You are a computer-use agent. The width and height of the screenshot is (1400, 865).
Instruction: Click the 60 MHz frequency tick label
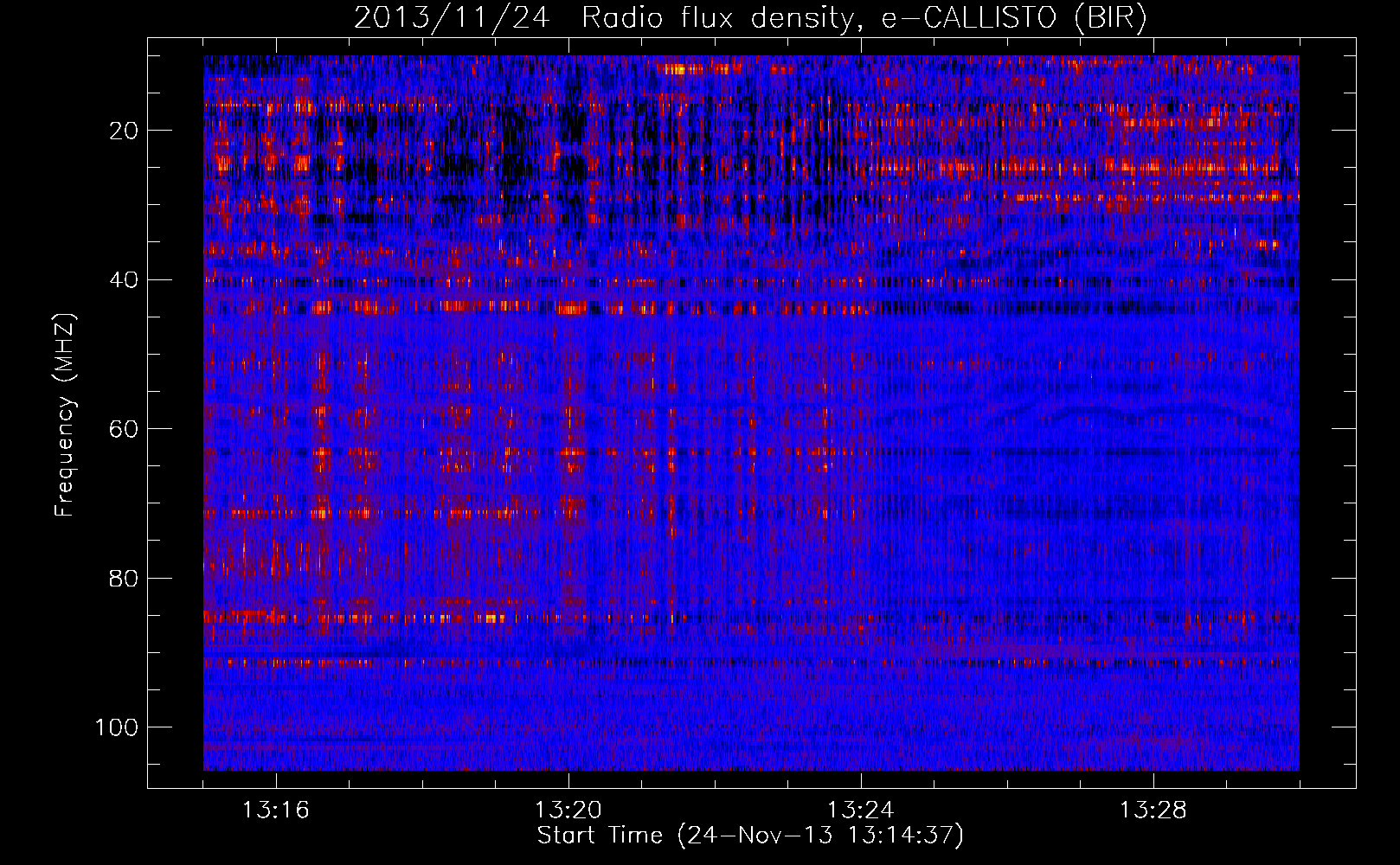125,429
